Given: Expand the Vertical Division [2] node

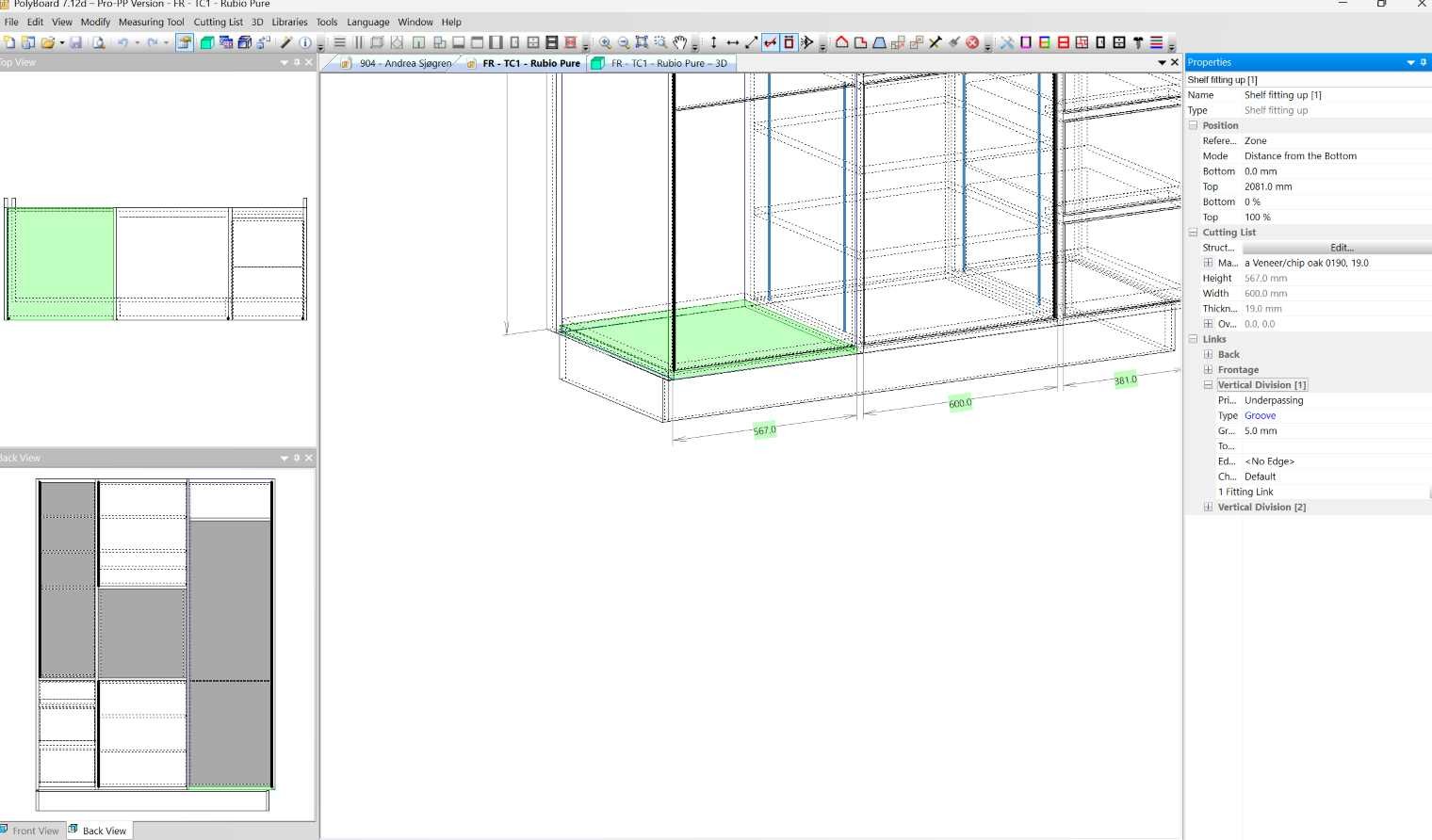Looking at the screenshot, I should click(1208, 507).
